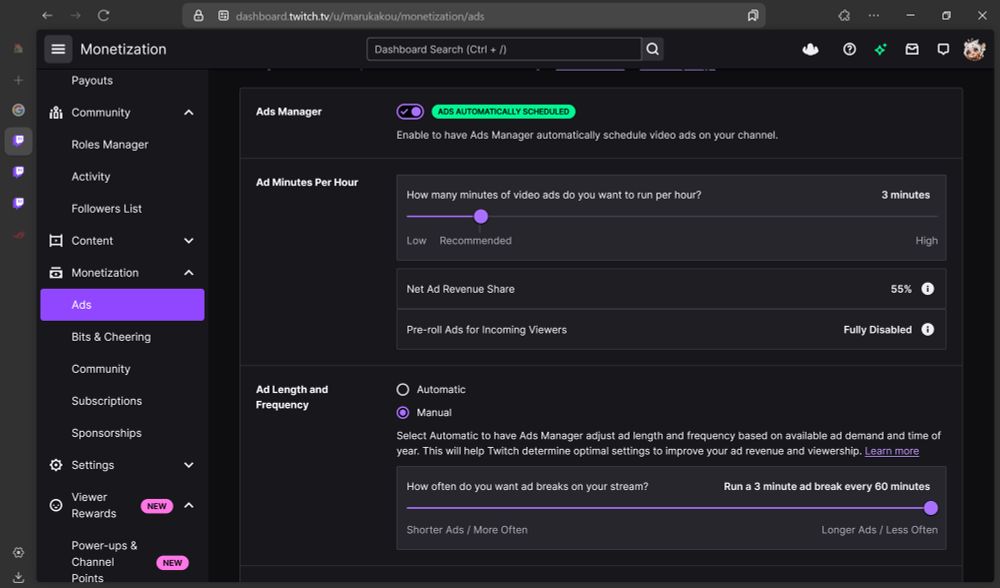Click the ad break frequency slider handle
The height and width of the screenshot is (588, 1000).
[x=930, y=508]
